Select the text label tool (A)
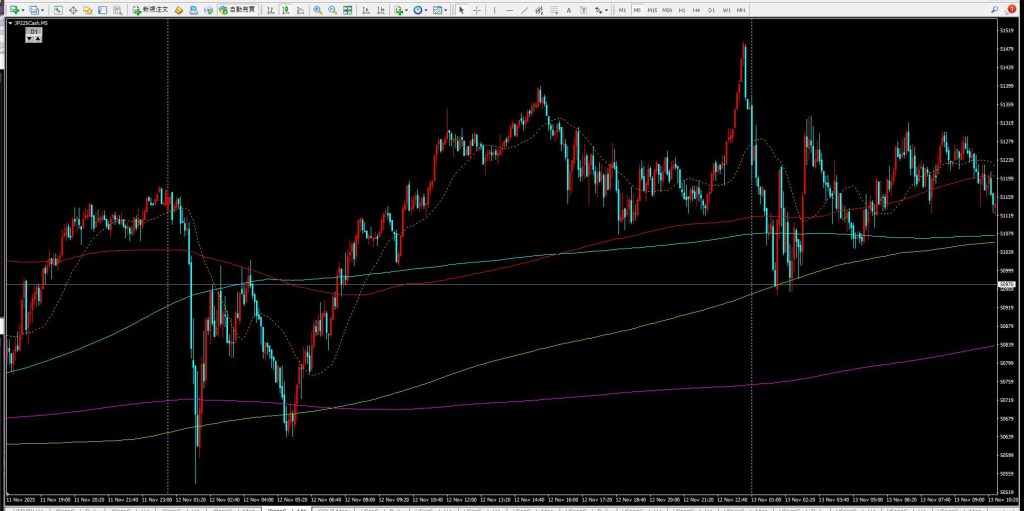Image resolution: width=1024 pixels, height=511 pixels. tap(568, 10)
